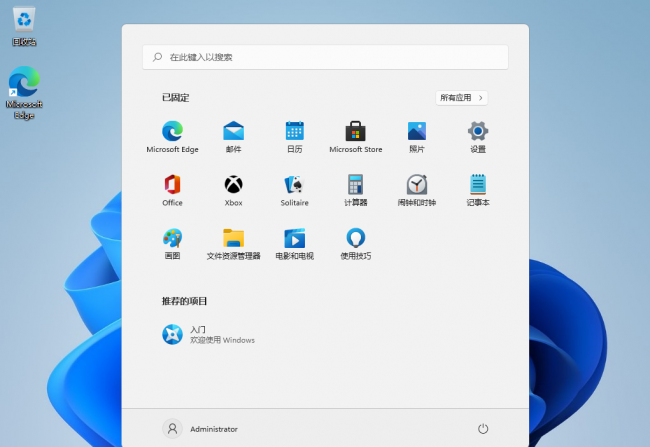The width and height of the screenshot is (650, 447).
Task: Open the Xbox app
Action: [x=233, y=190]
